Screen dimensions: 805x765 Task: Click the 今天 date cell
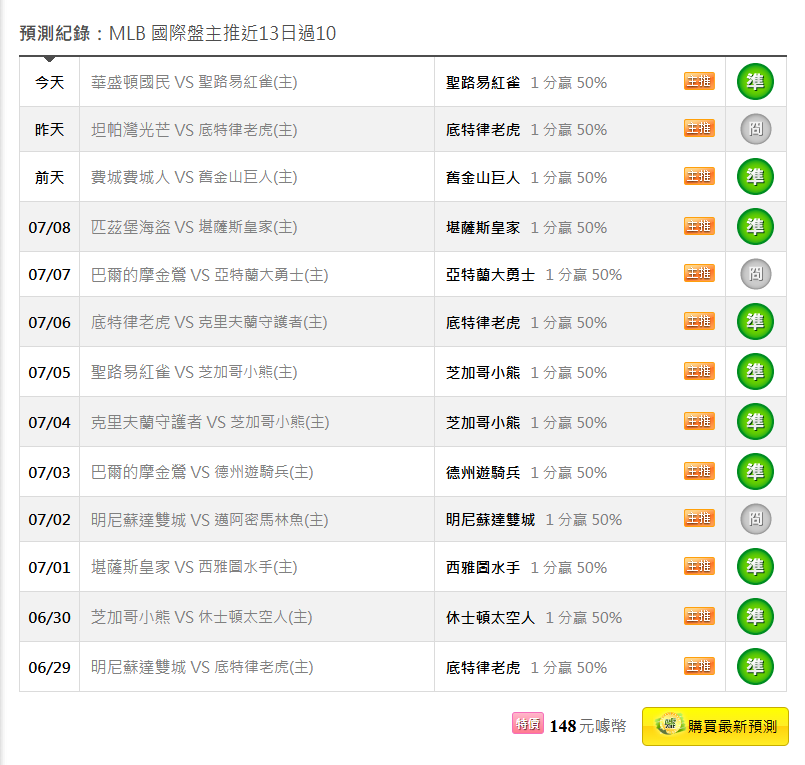tap(49, 82)
